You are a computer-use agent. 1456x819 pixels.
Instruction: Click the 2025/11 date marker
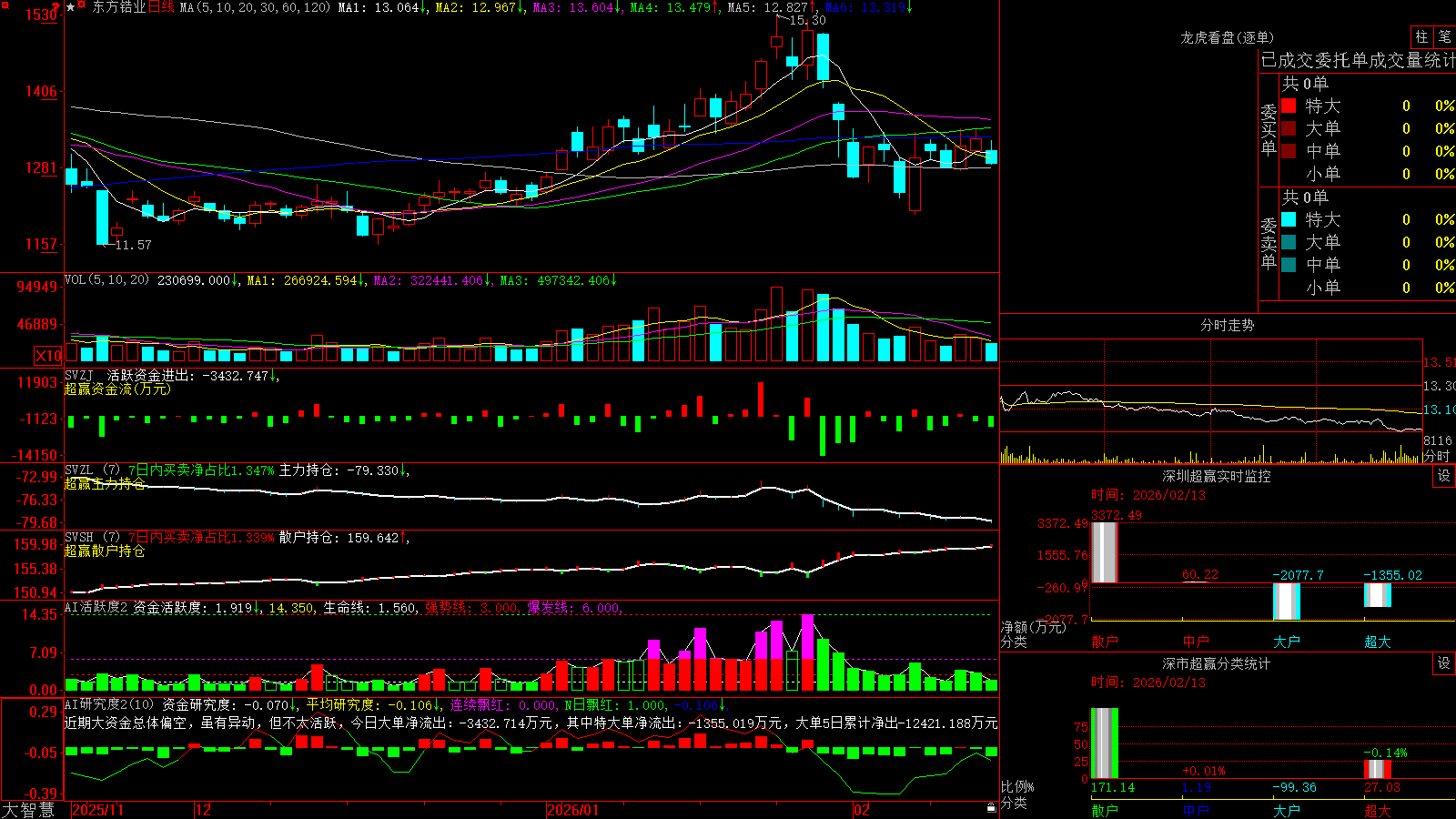click(x=97, y=810)
